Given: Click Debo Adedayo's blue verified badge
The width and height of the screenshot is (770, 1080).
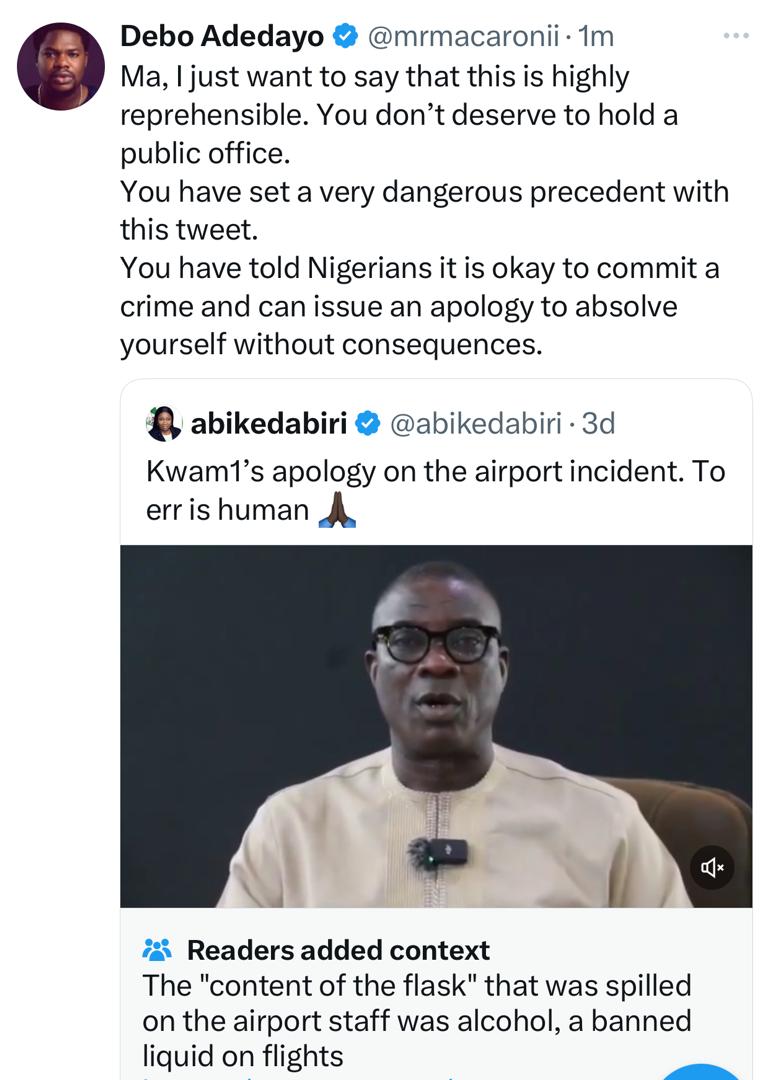Looking at the screenshot, I should coord(345,37).
